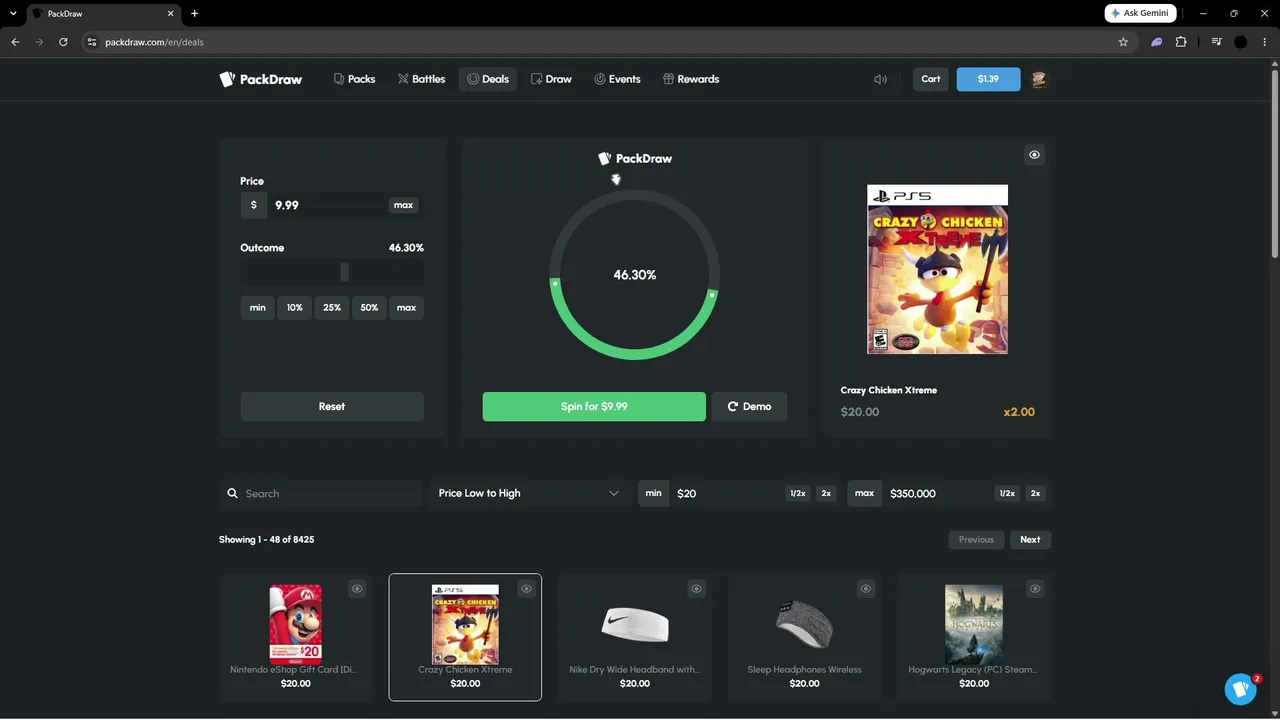This screenshot has height=720, width=1280.
Task: Click the PackDraw logo in the header
Action: tap(260, 79)
